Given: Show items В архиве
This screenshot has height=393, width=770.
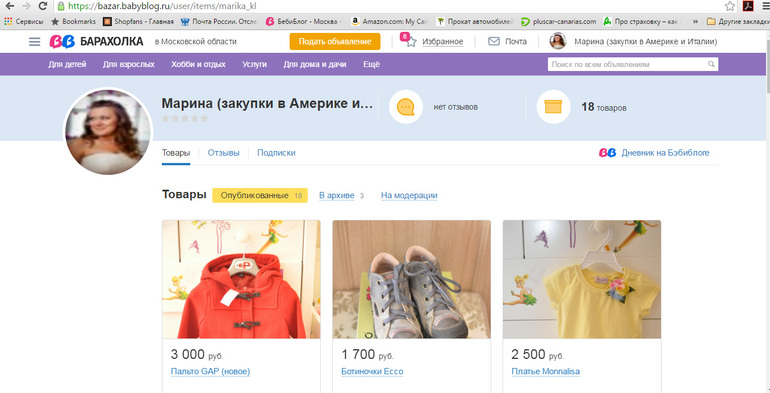Looking at the screenshot, I should point(336,196).
